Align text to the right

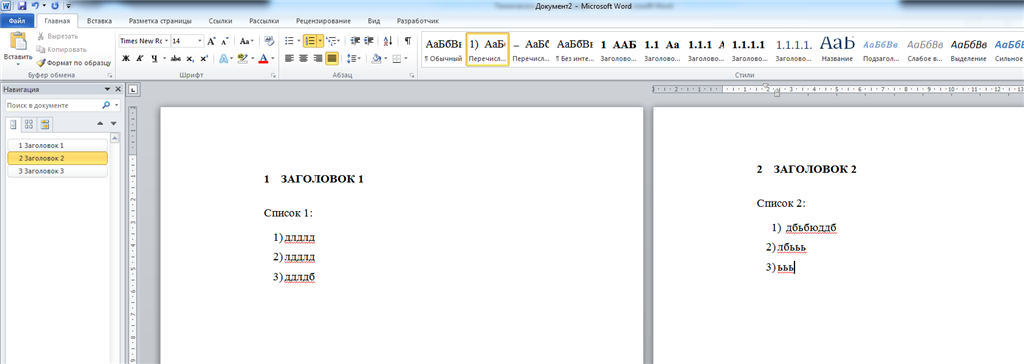(x=318, y=59)
